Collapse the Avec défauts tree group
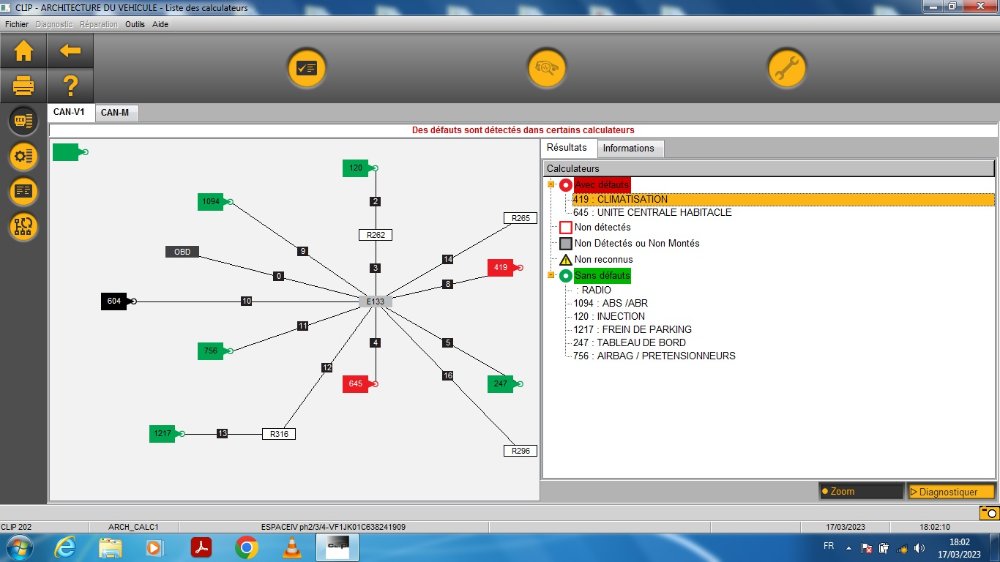 click(x=550, y=185)
